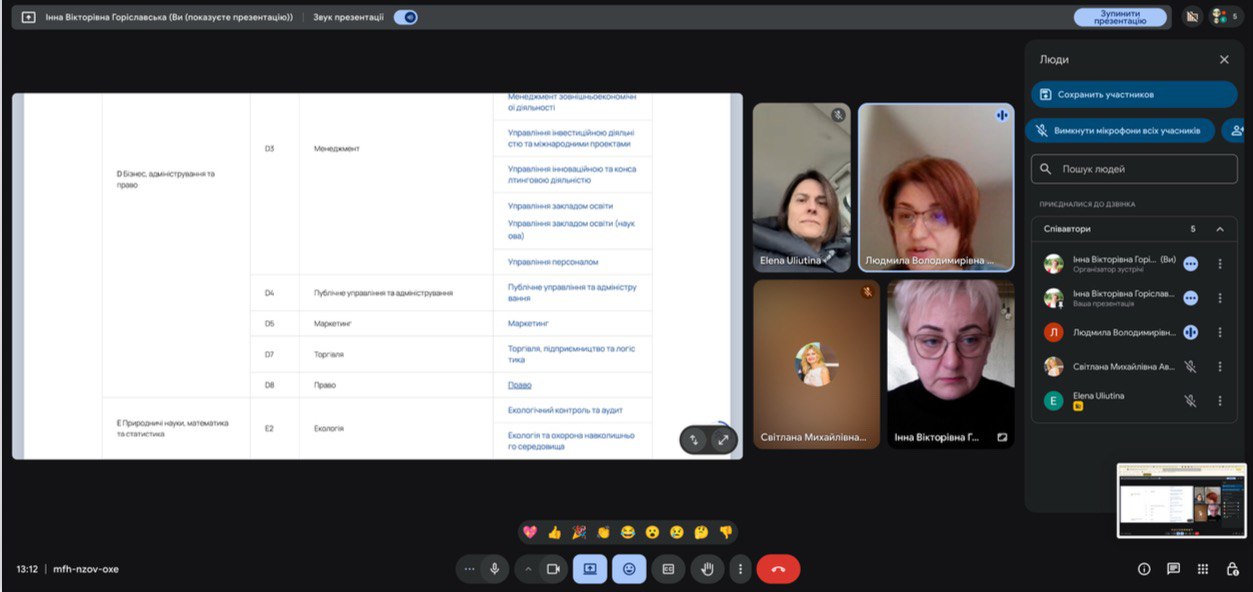Open the three-dot more options menu in toolbar
Image resolution: width=1253 pixels, height=592 pixels.
[740, 569]
